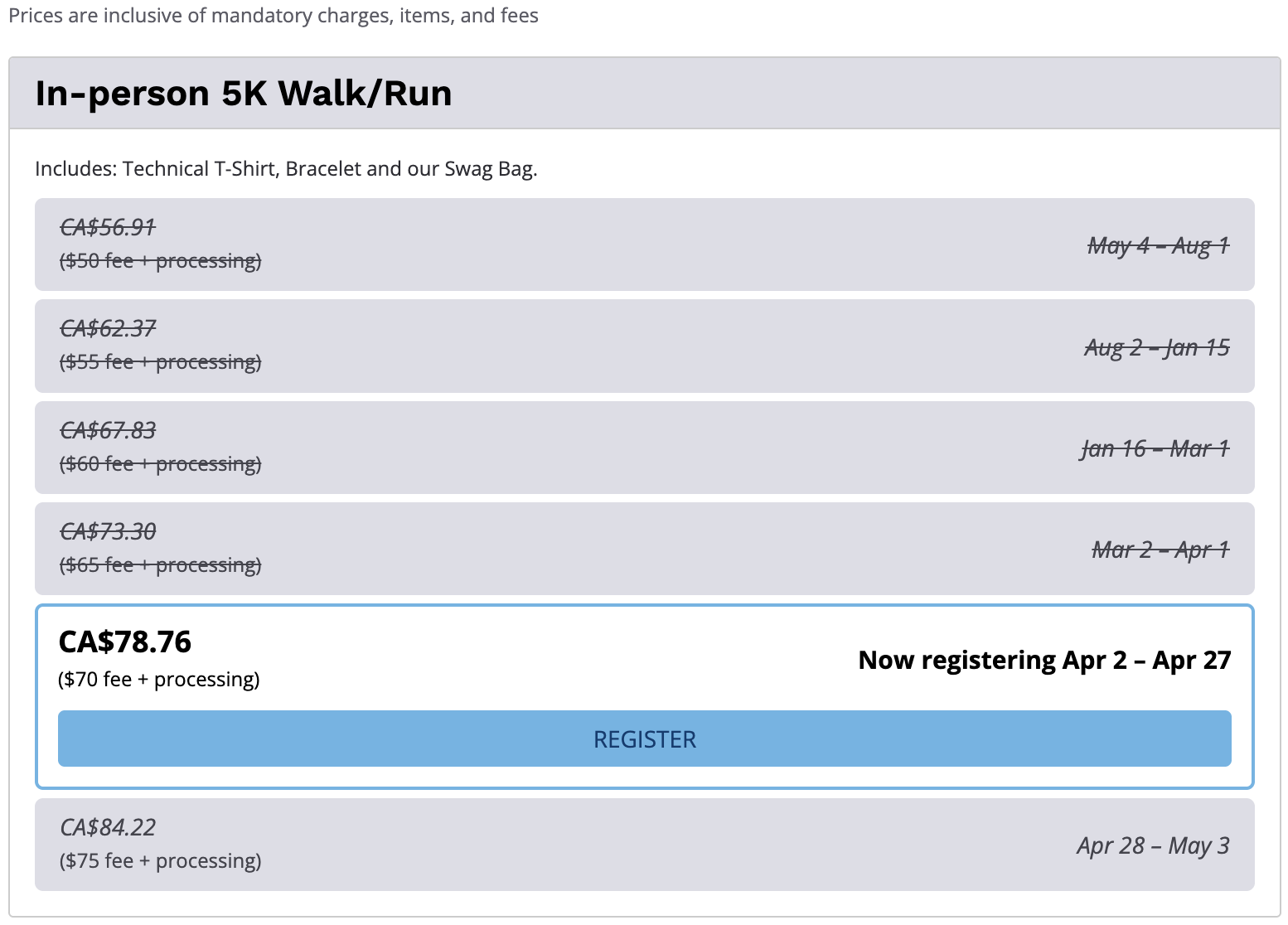Click the struck-through ($65 fee + processing) note
Screen dimensions: 1288x925
point(161,565)
